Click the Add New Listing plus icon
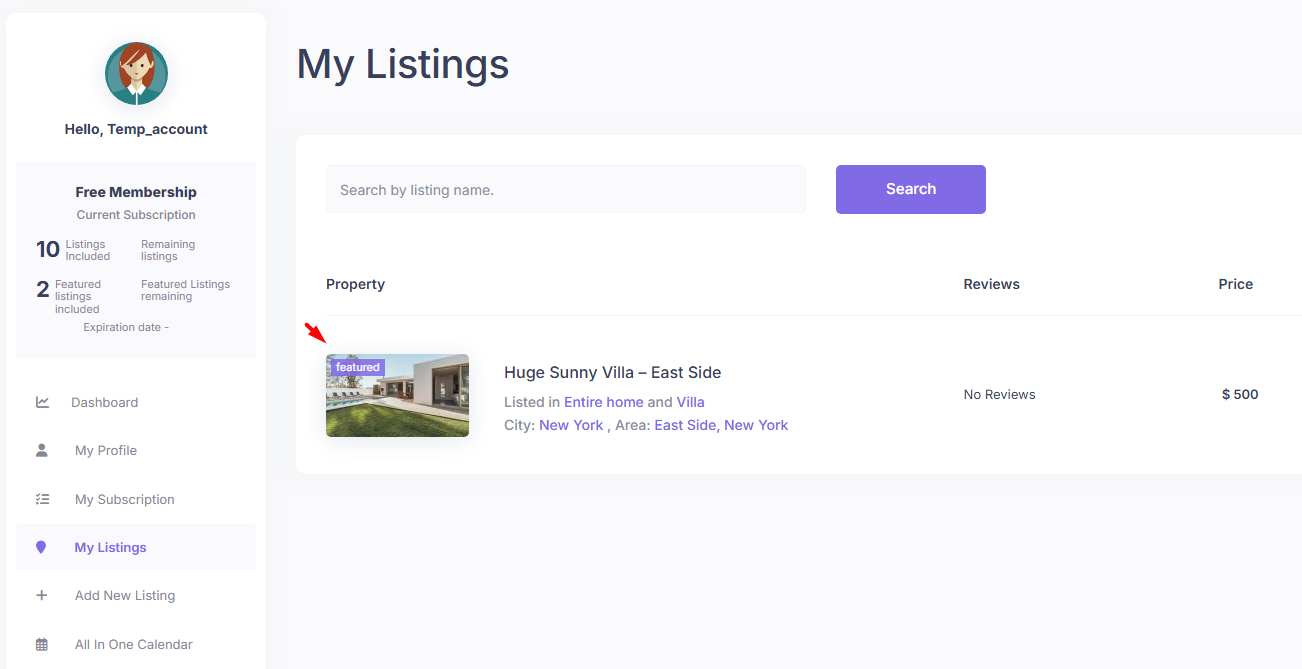This screenshot has height=669, width=1302. click(42, 595)
